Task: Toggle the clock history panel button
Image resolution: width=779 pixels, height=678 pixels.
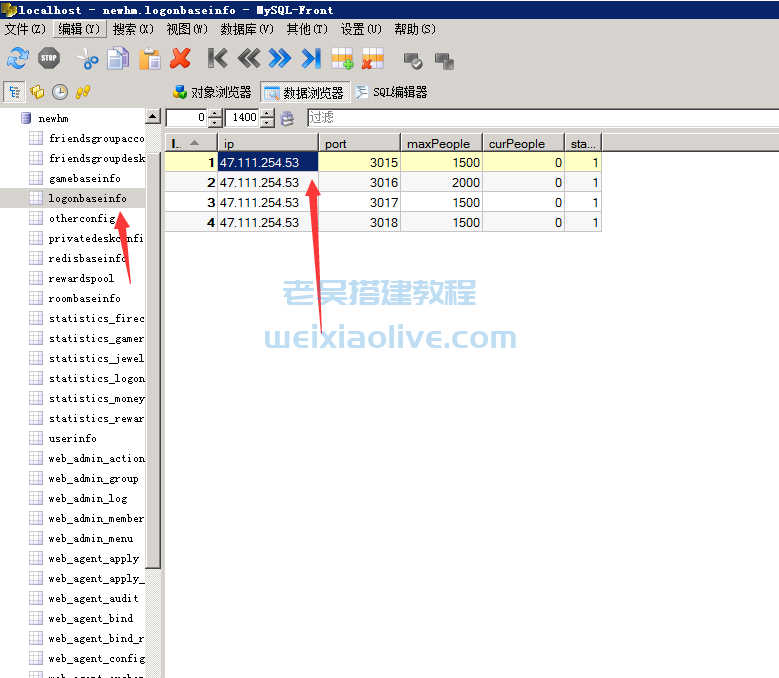Action: click(60, 92)
